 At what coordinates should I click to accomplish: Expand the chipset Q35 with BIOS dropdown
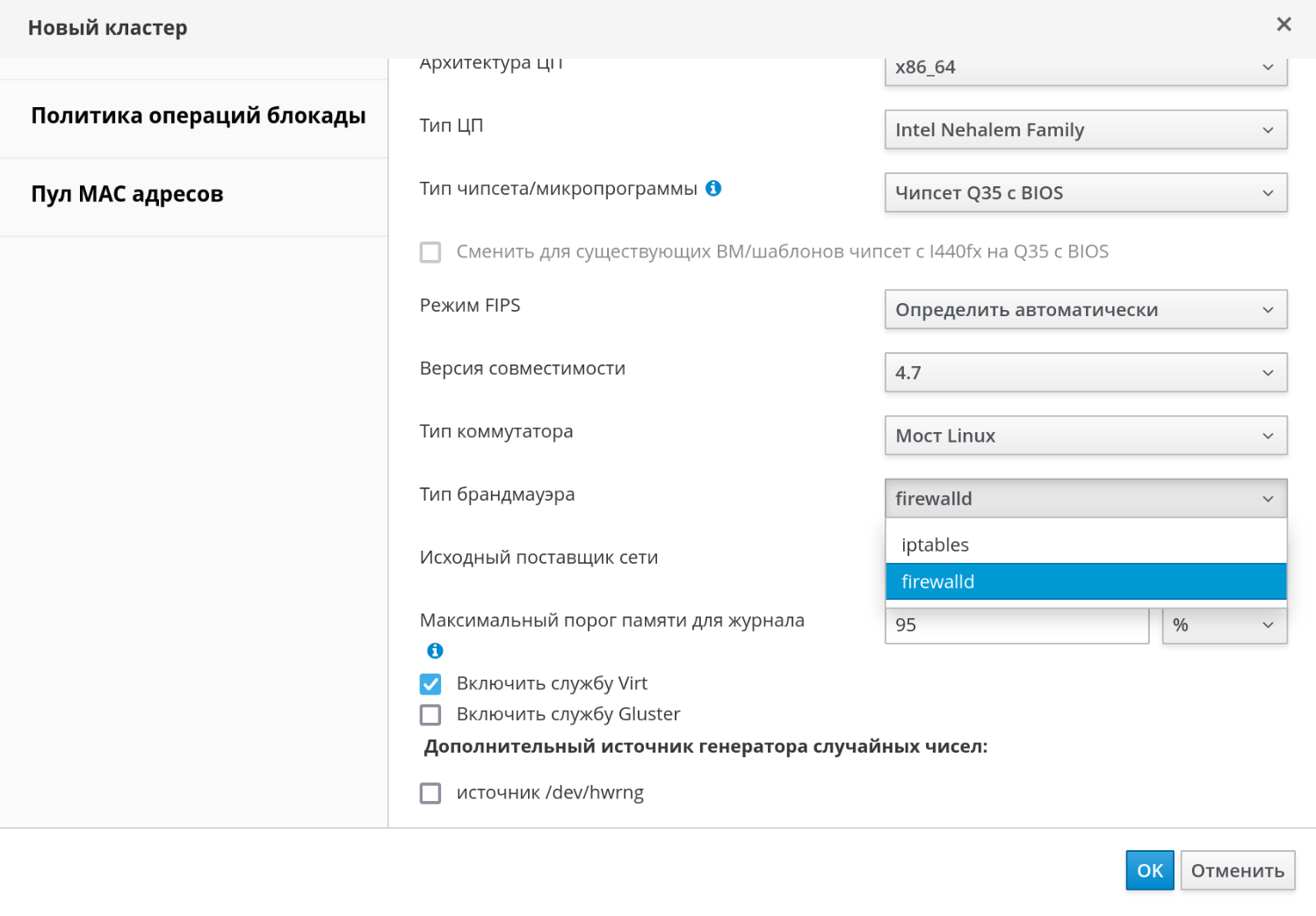pos(1085,193)
